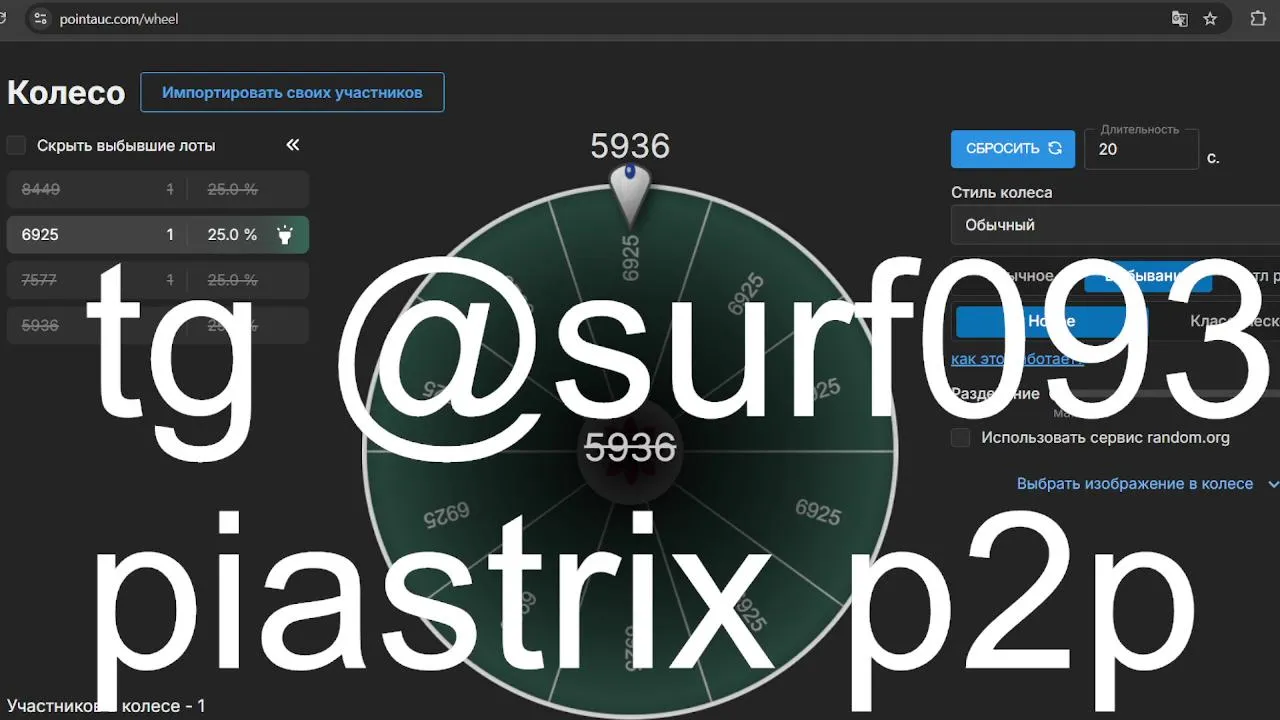The height and width of the screenshot is (720, 1280).
Task: Click the winner label 5936 above wheel
Action: pyautogui.click(x=630, y=146)
